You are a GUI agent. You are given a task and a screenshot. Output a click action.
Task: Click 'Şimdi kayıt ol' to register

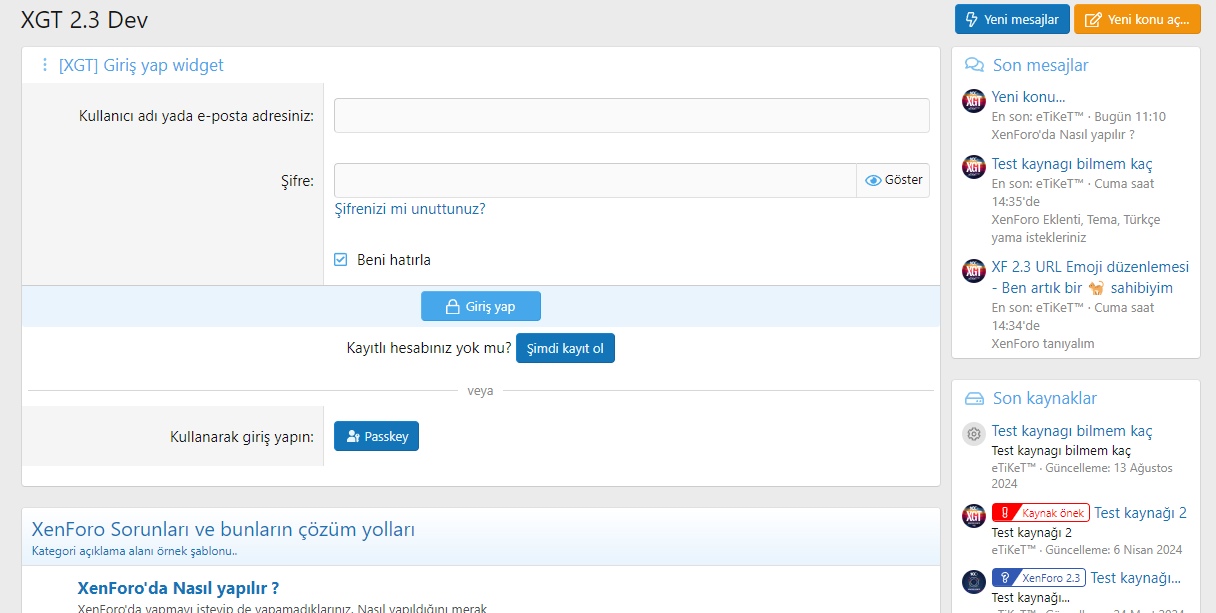[565, 348]
